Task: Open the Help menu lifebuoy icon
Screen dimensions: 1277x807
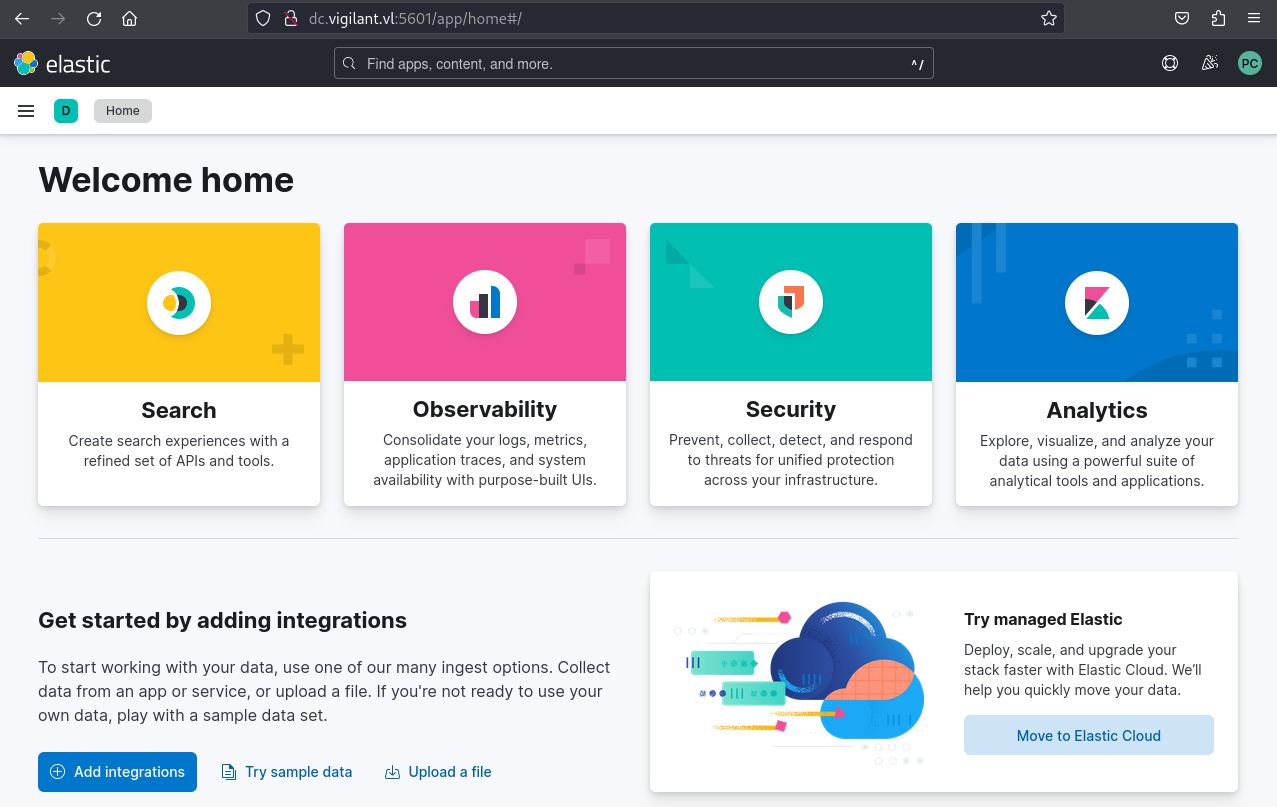Action: pos(1170,64)
